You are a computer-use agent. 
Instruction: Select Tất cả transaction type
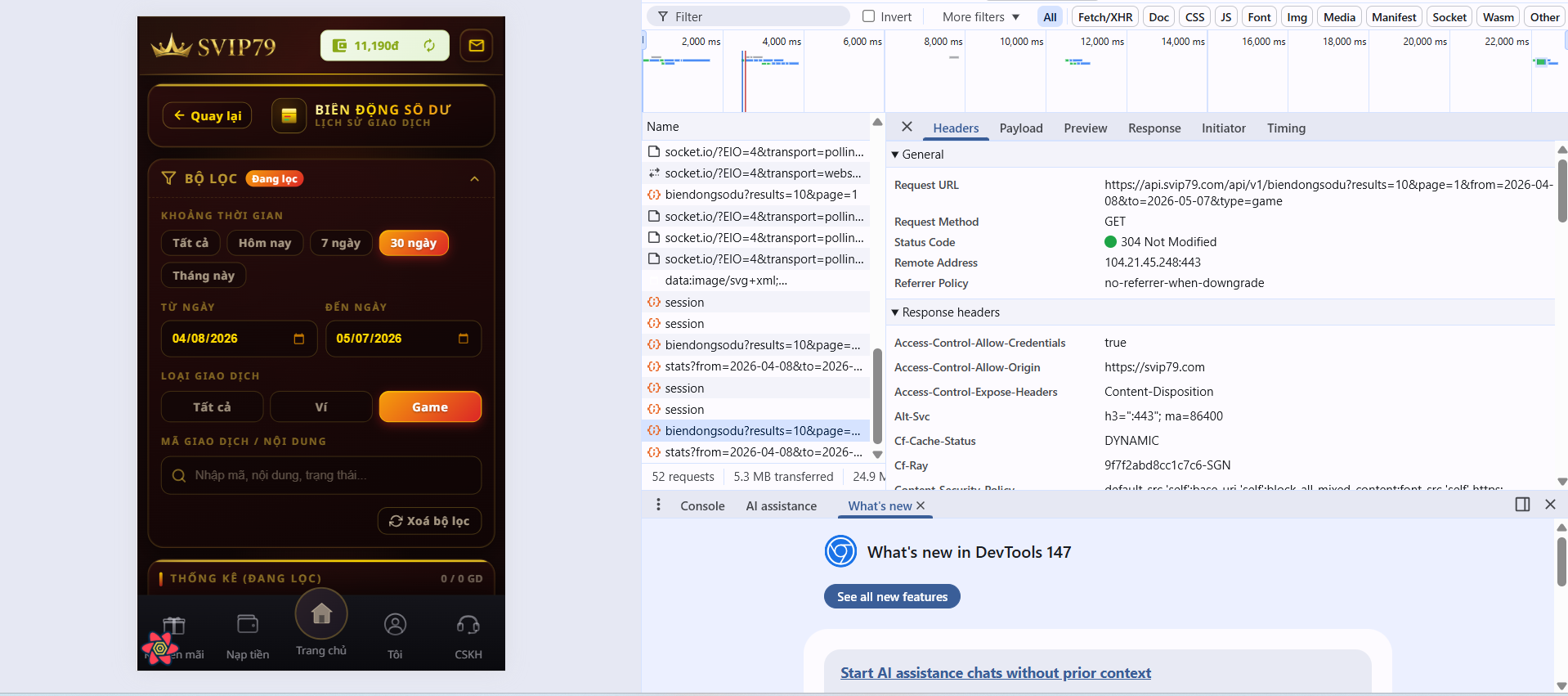click(213, 406)
